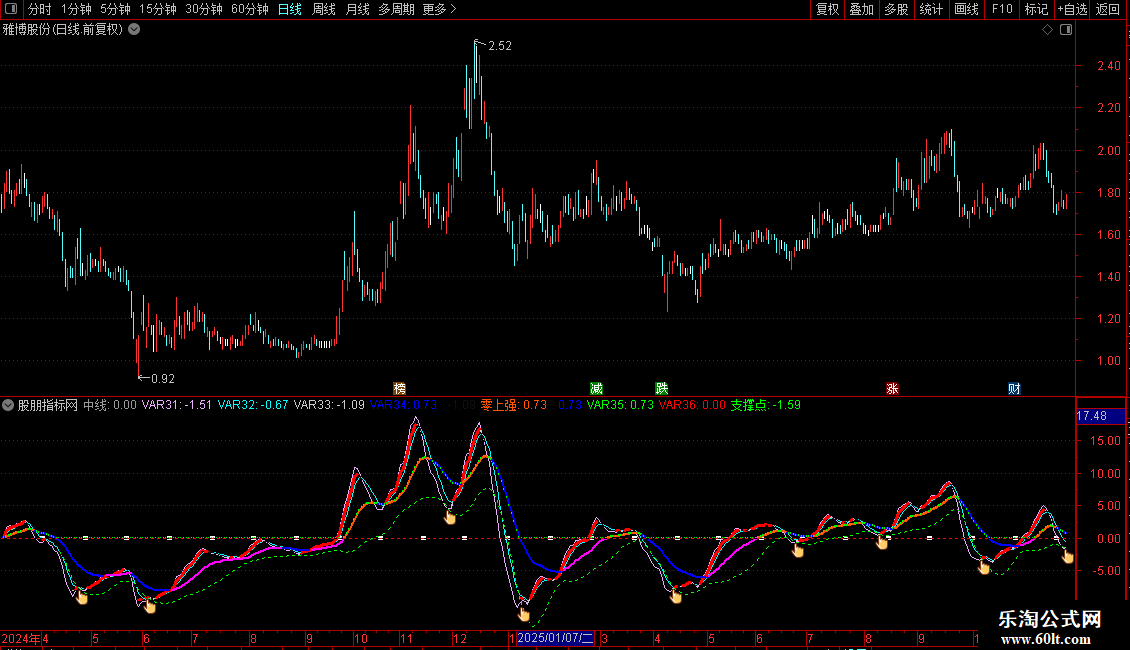Image resolution: width=1130 pixels, height=650 pixels.
Task: Click 返回 to go back
Action: coord(1108,9)
